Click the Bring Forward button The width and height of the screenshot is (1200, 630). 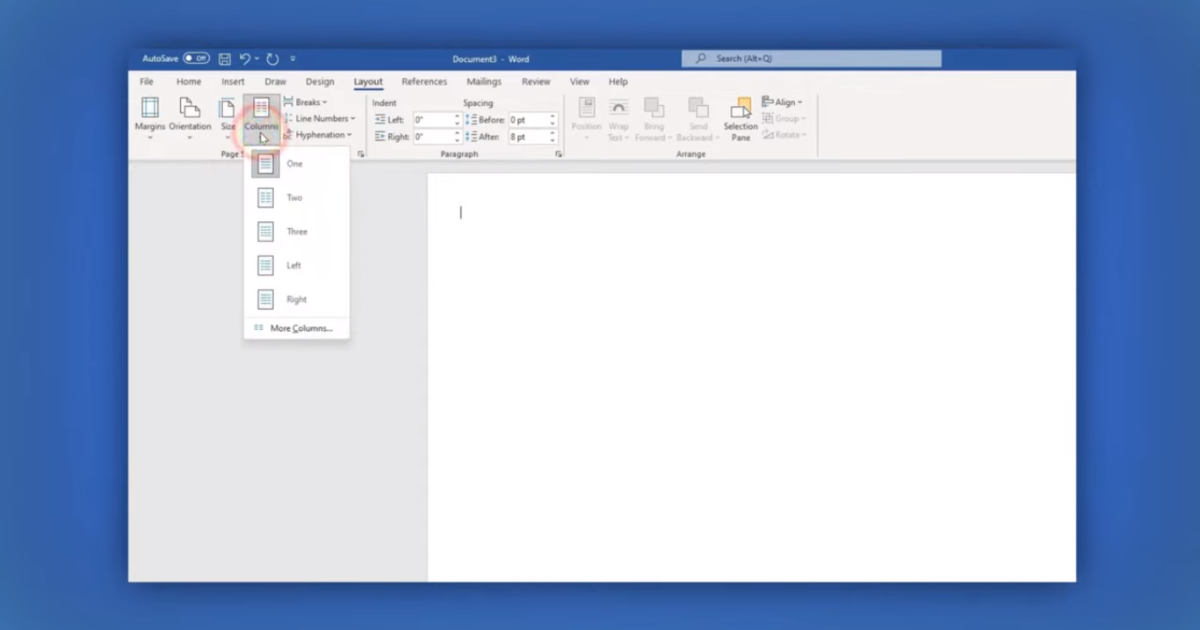654,118
